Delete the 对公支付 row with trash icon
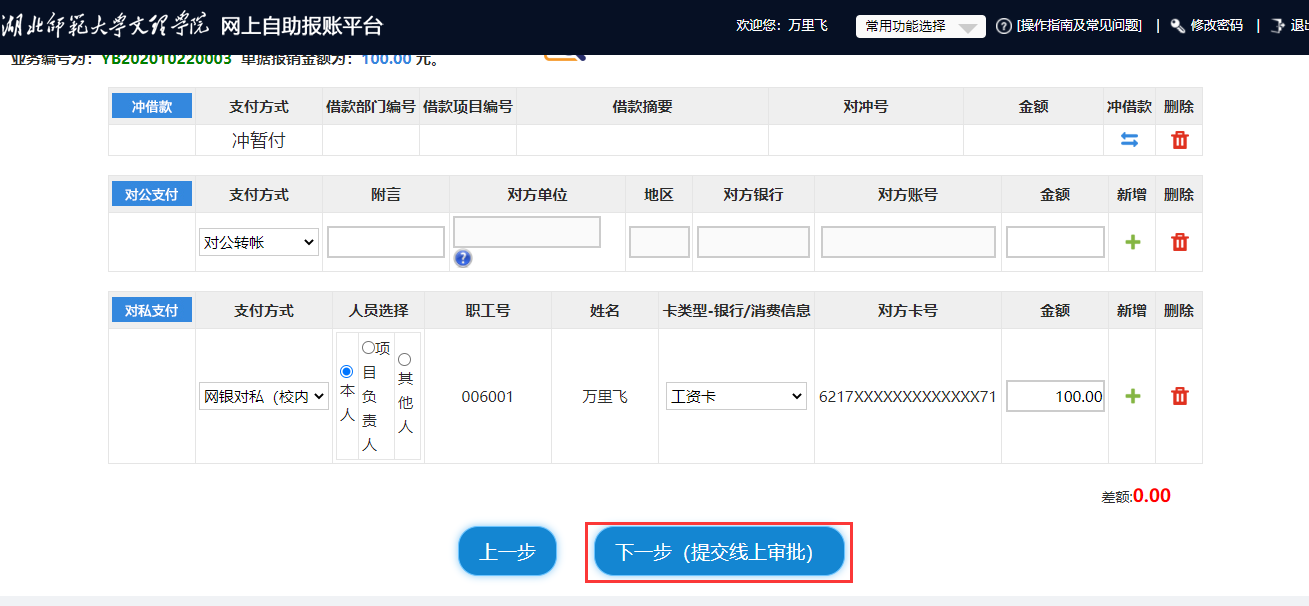Image resolution: width=1309 pixels, height=606 pixels. (x=1179, y=242)
